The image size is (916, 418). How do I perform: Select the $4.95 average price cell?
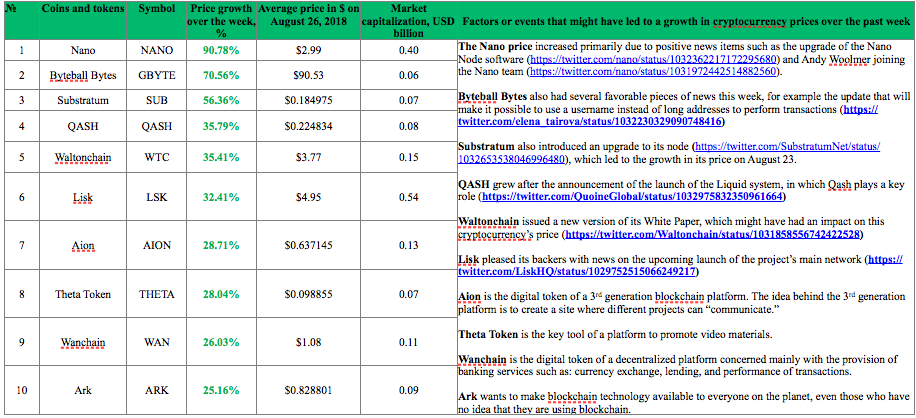click(x=308, y=197)
